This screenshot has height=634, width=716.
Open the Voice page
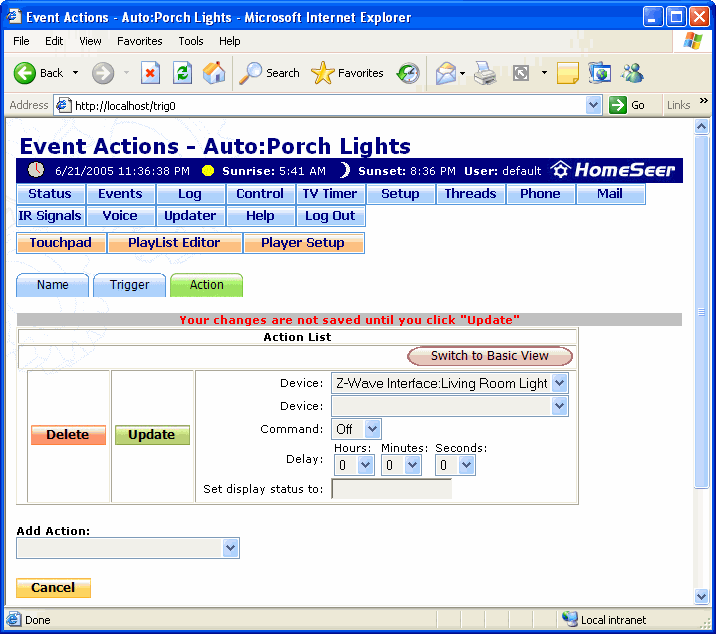coord(120,216)
